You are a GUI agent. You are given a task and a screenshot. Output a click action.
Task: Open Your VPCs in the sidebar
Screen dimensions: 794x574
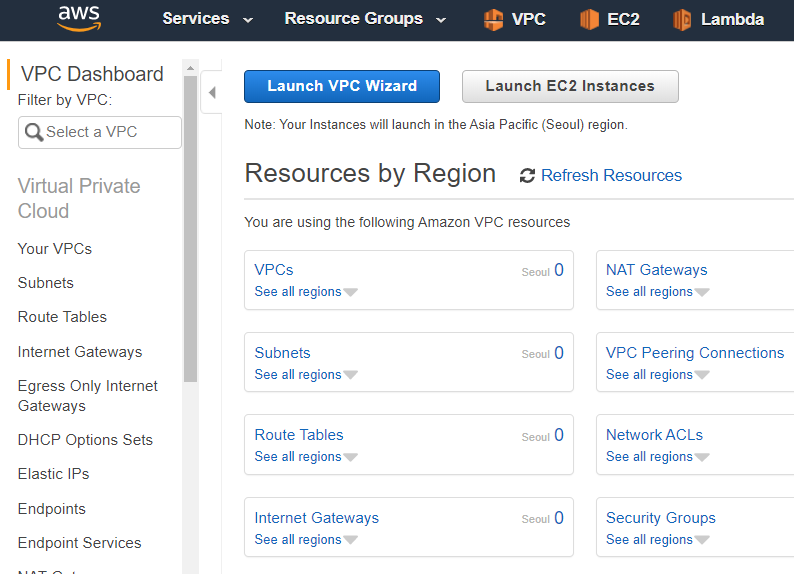(55, 249)
